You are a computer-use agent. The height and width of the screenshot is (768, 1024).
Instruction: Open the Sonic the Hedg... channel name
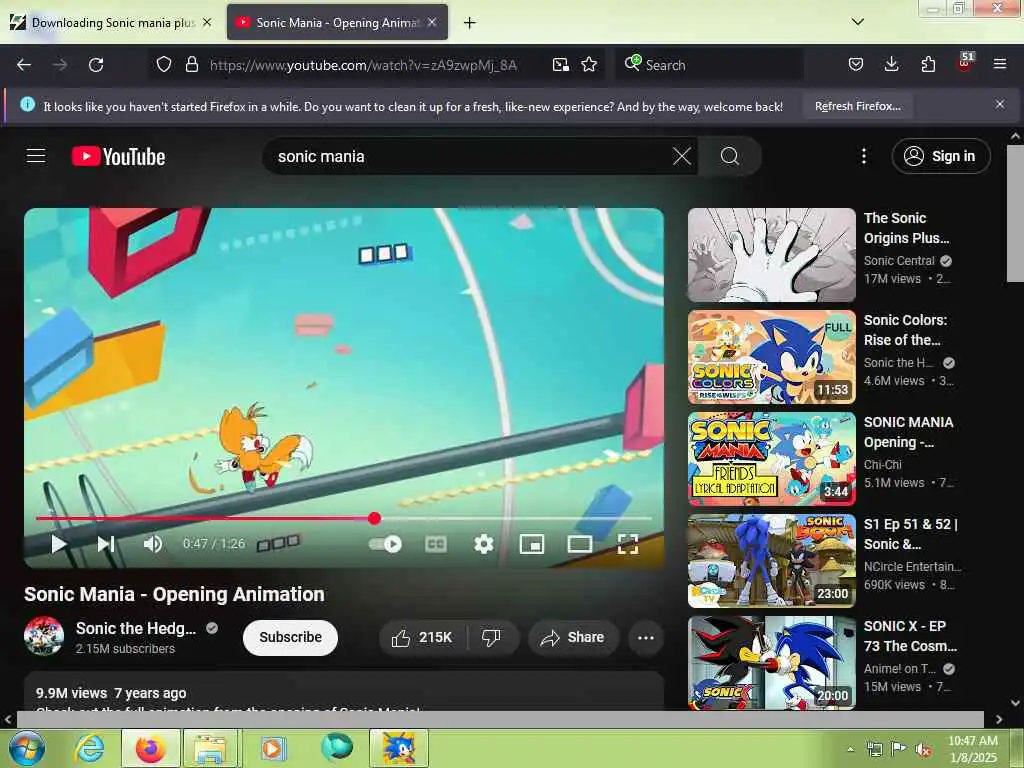[136, 628]
